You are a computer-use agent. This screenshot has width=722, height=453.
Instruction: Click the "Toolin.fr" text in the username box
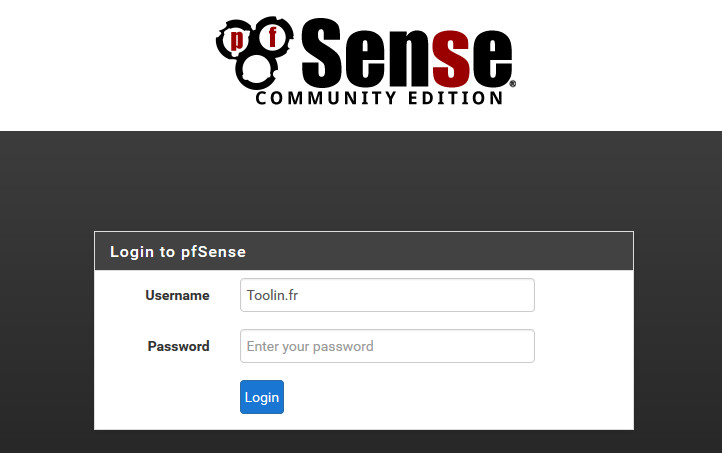(273, 295)
